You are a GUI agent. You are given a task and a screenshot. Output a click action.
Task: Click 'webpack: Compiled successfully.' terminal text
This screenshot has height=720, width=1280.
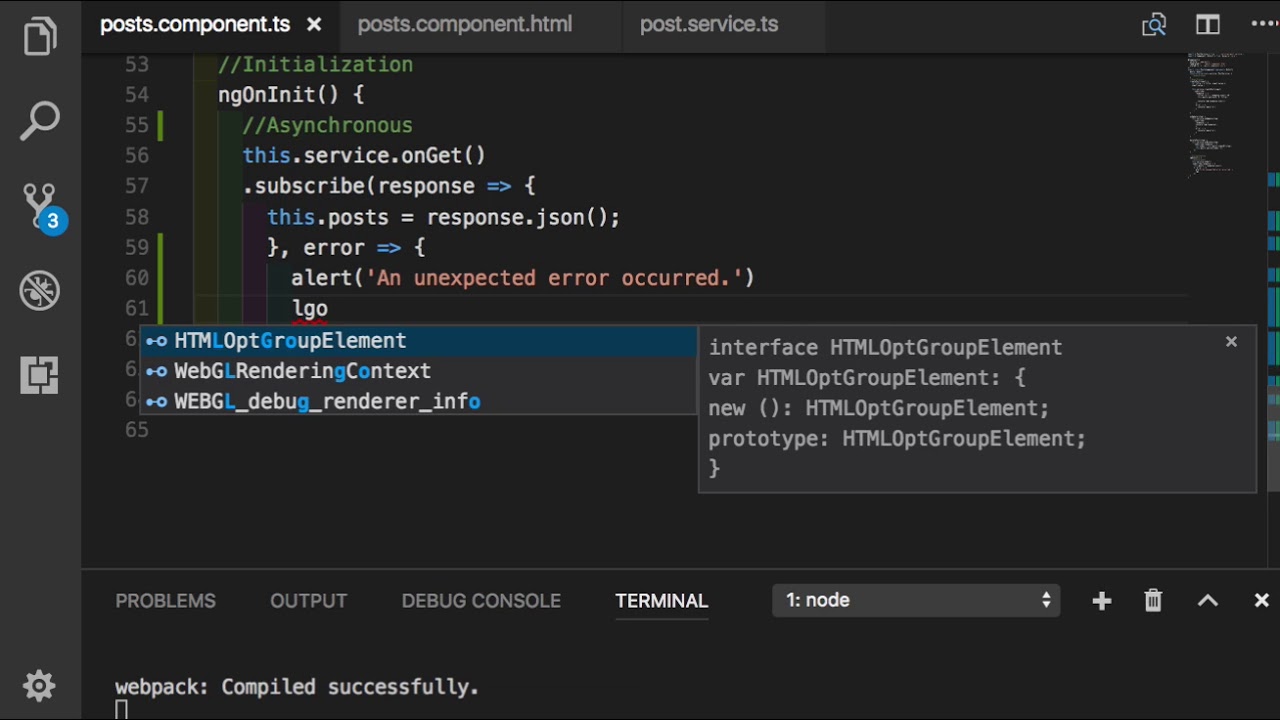297,687
